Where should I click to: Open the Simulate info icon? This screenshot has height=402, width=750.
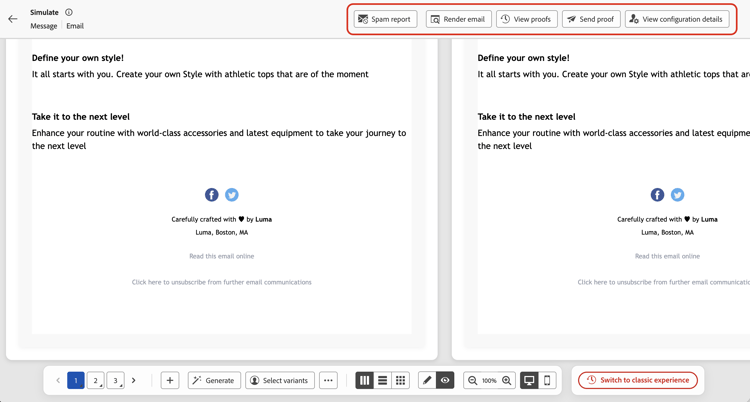(x=69, y=12)
